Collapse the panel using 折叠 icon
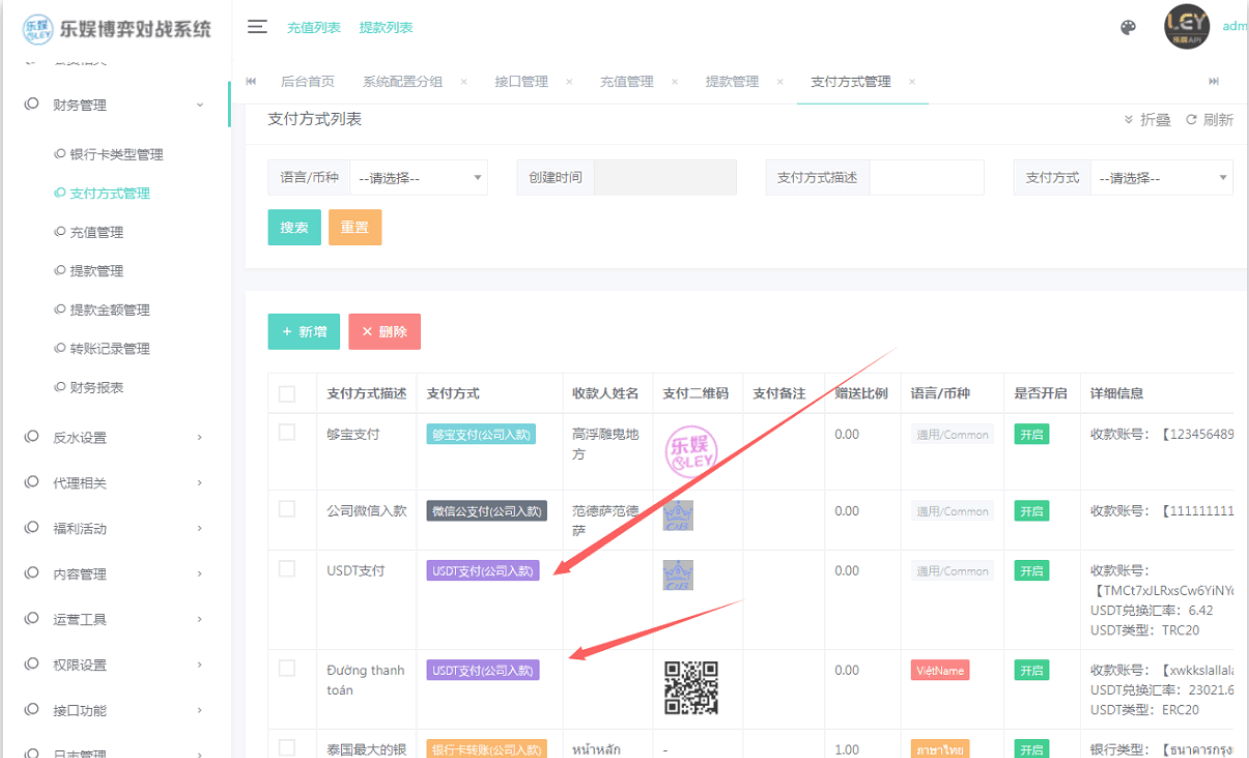Viewport: 1249px width, 758px height. 1130,120
